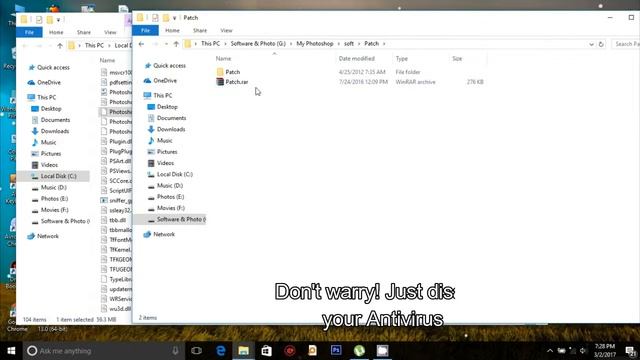Screen dimensions: 640x360
Task: Select This PC in the Patch window sidebar
Action: 162,95
